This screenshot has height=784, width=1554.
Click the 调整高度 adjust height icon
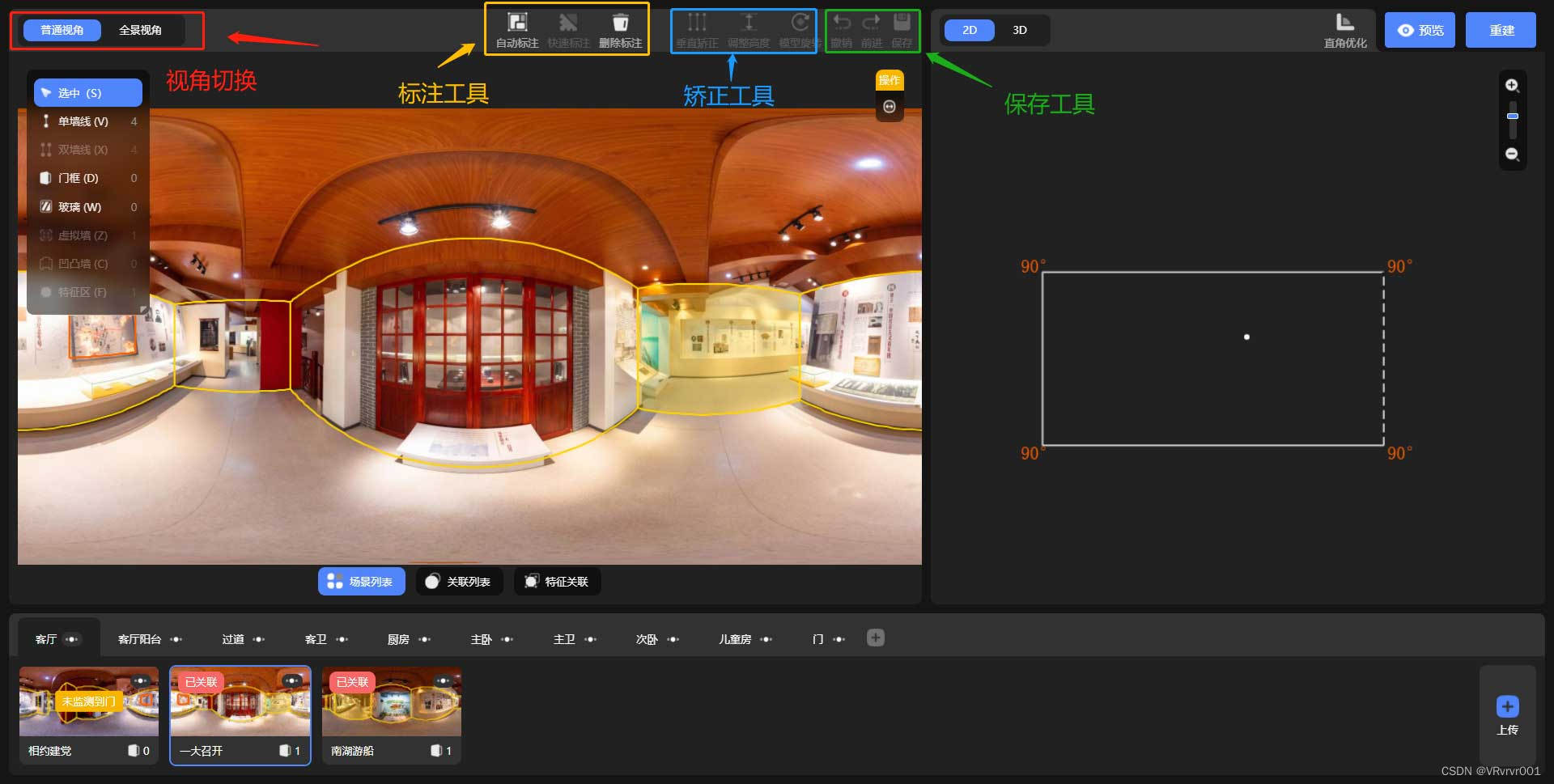click(x=749, y=23)
